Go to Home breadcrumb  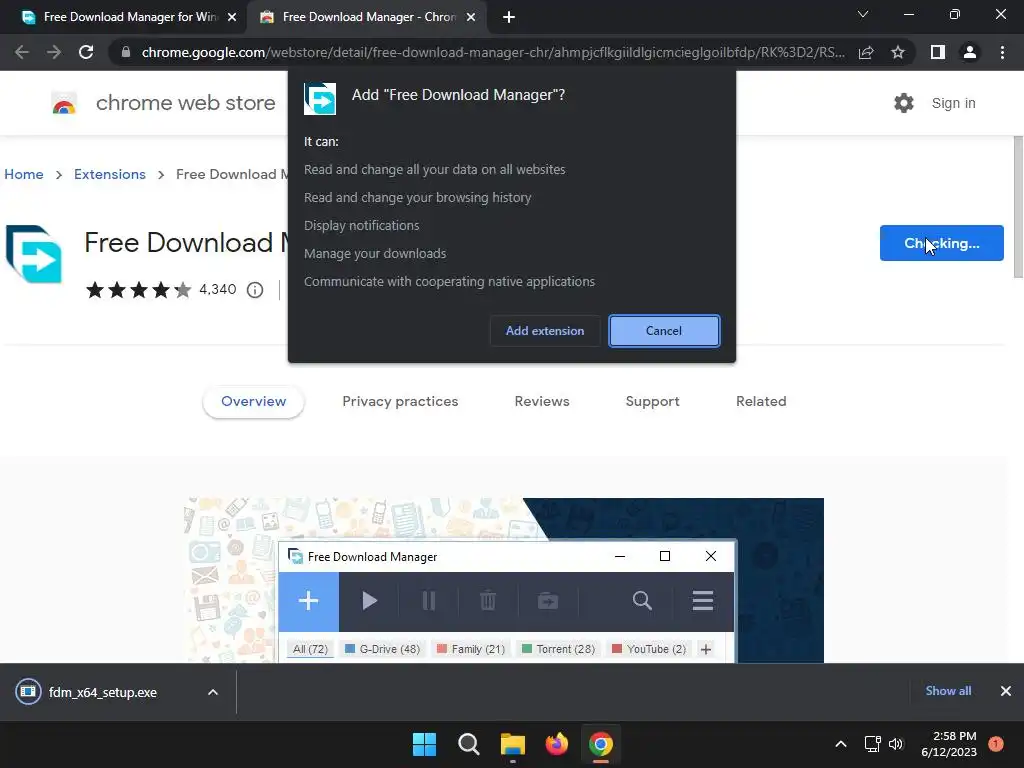coord(24,174)
